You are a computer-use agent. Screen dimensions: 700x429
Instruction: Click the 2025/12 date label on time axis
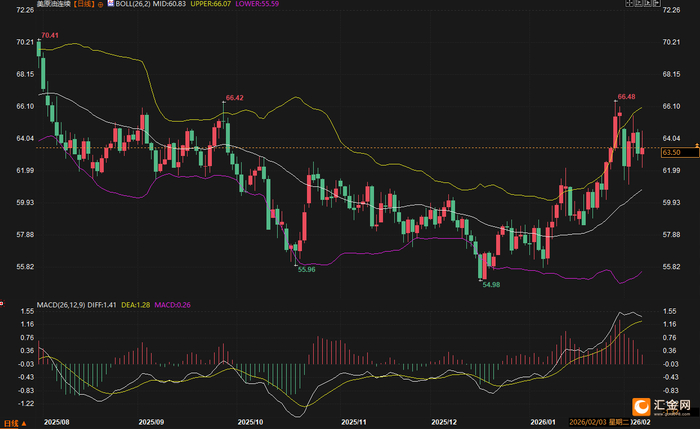(444, 422)
